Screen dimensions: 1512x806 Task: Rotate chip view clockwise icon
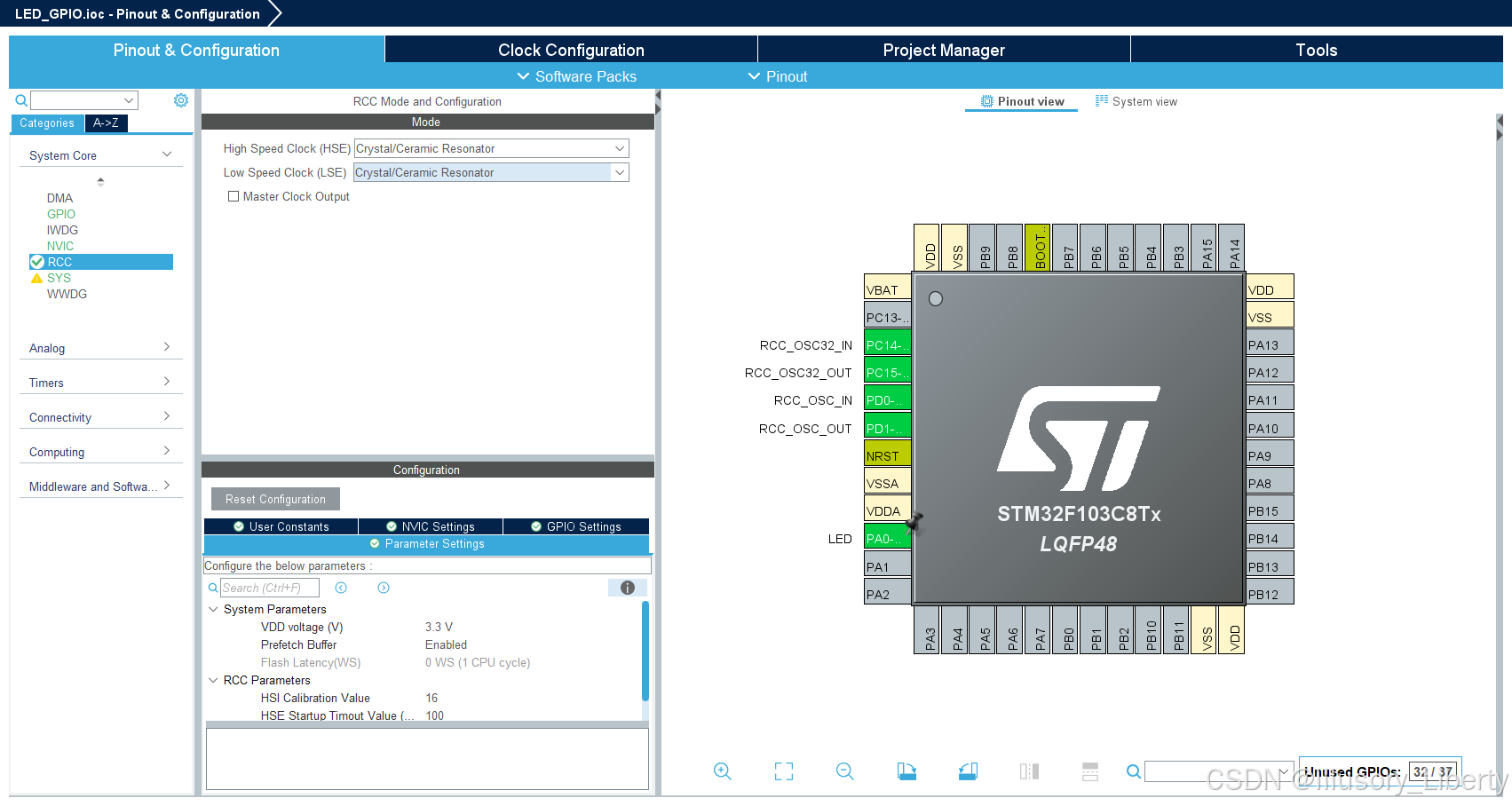click(x=906, y=771)
